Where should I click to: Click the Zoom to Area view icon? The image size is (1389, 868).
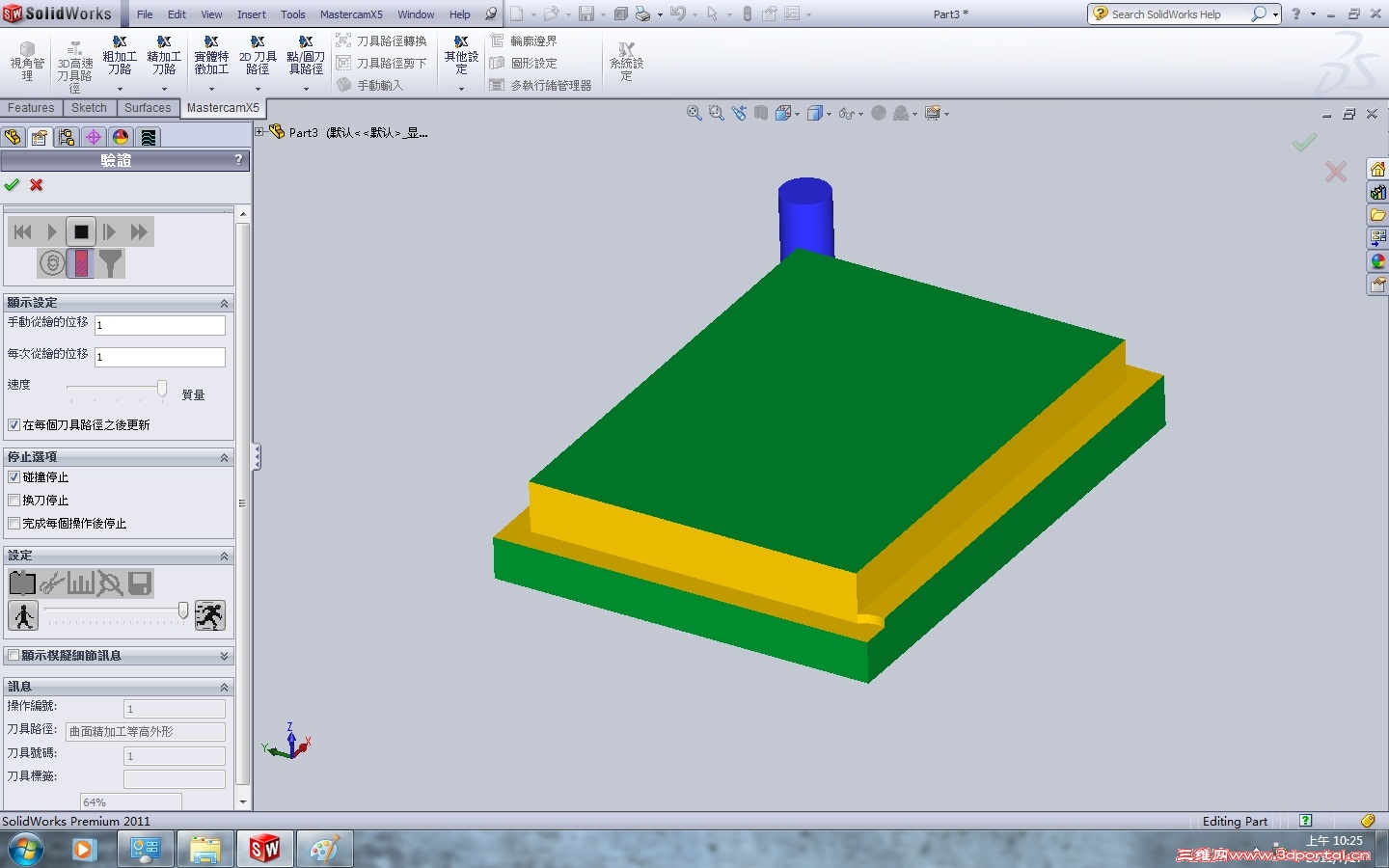tap(716, 113)
